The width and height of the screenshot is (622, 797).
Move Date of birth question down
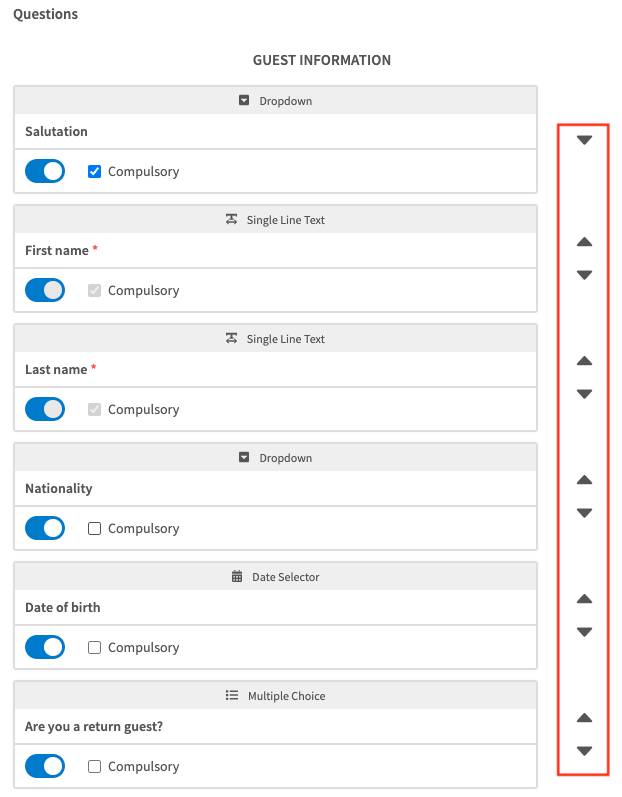click(585, 632)
